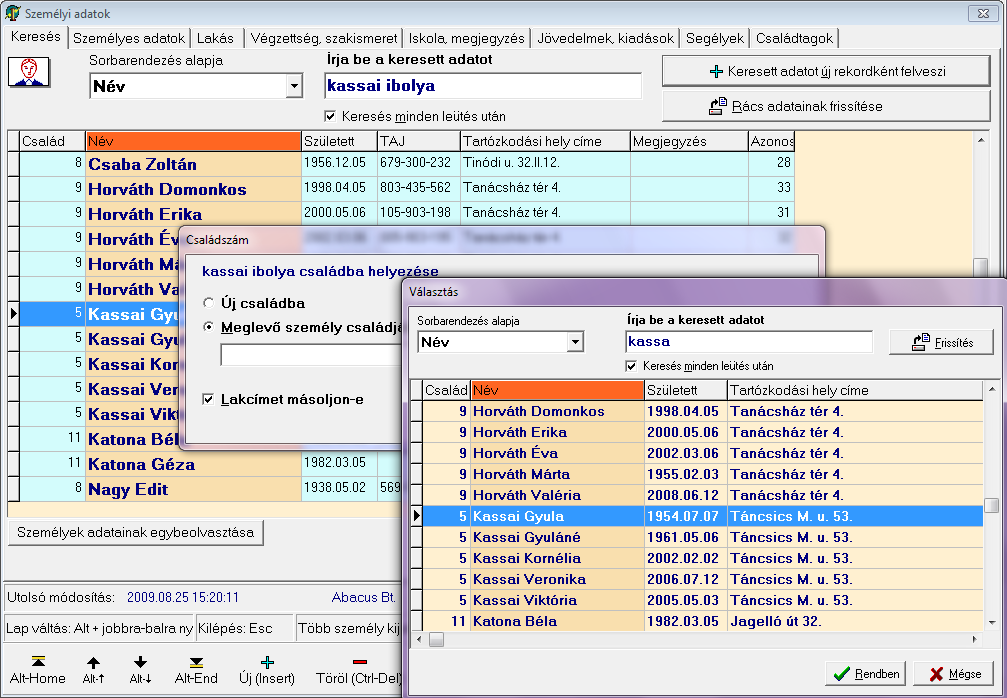Click the Alt-End last record icon
Screen dimensions: 1007x698
[x=196, y=662]
